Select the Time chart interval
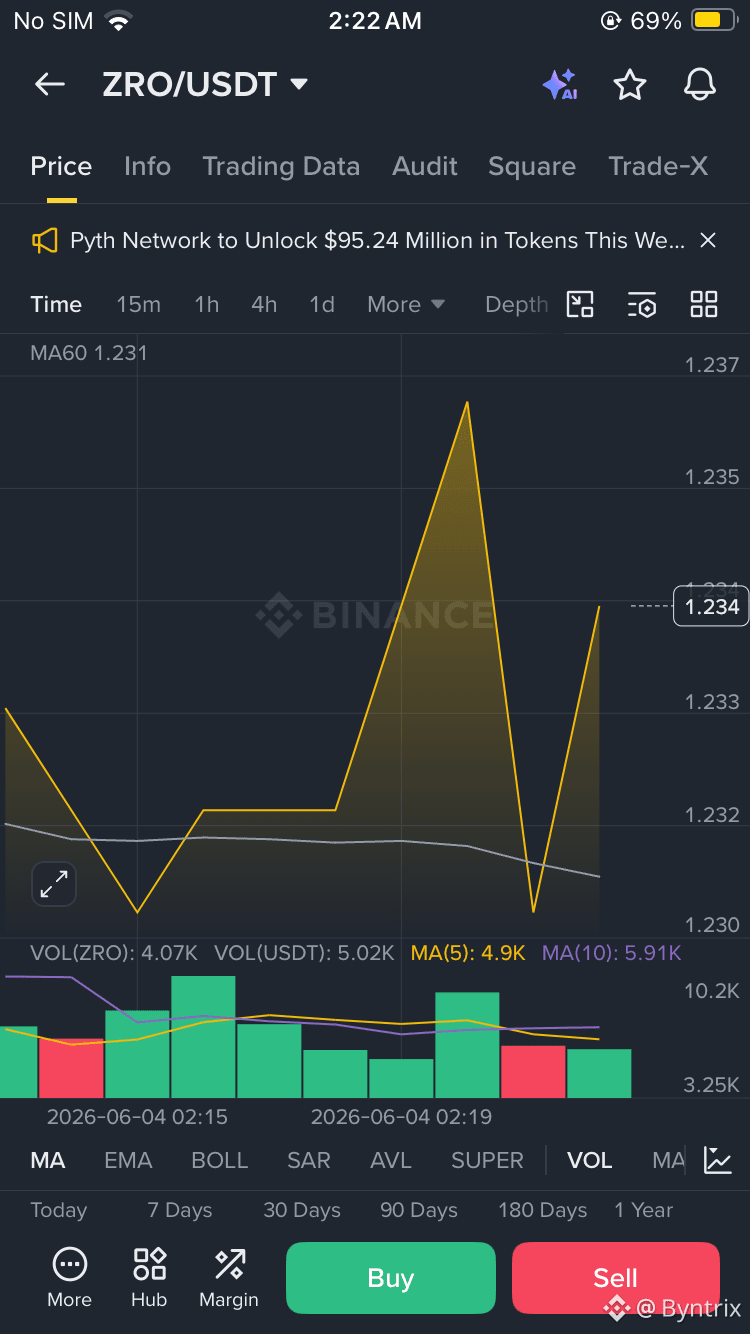 (56, 304)
